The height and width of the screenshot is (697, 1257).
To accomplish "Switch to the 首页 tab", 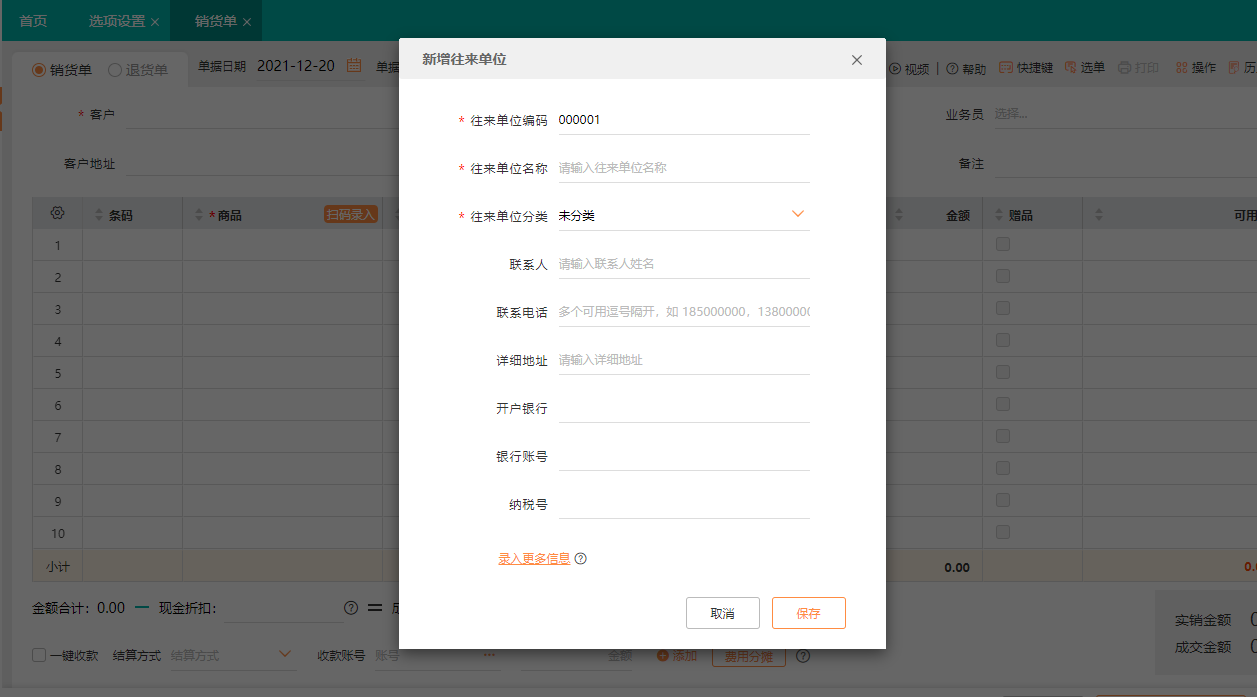I will click(x=32, y=20).
